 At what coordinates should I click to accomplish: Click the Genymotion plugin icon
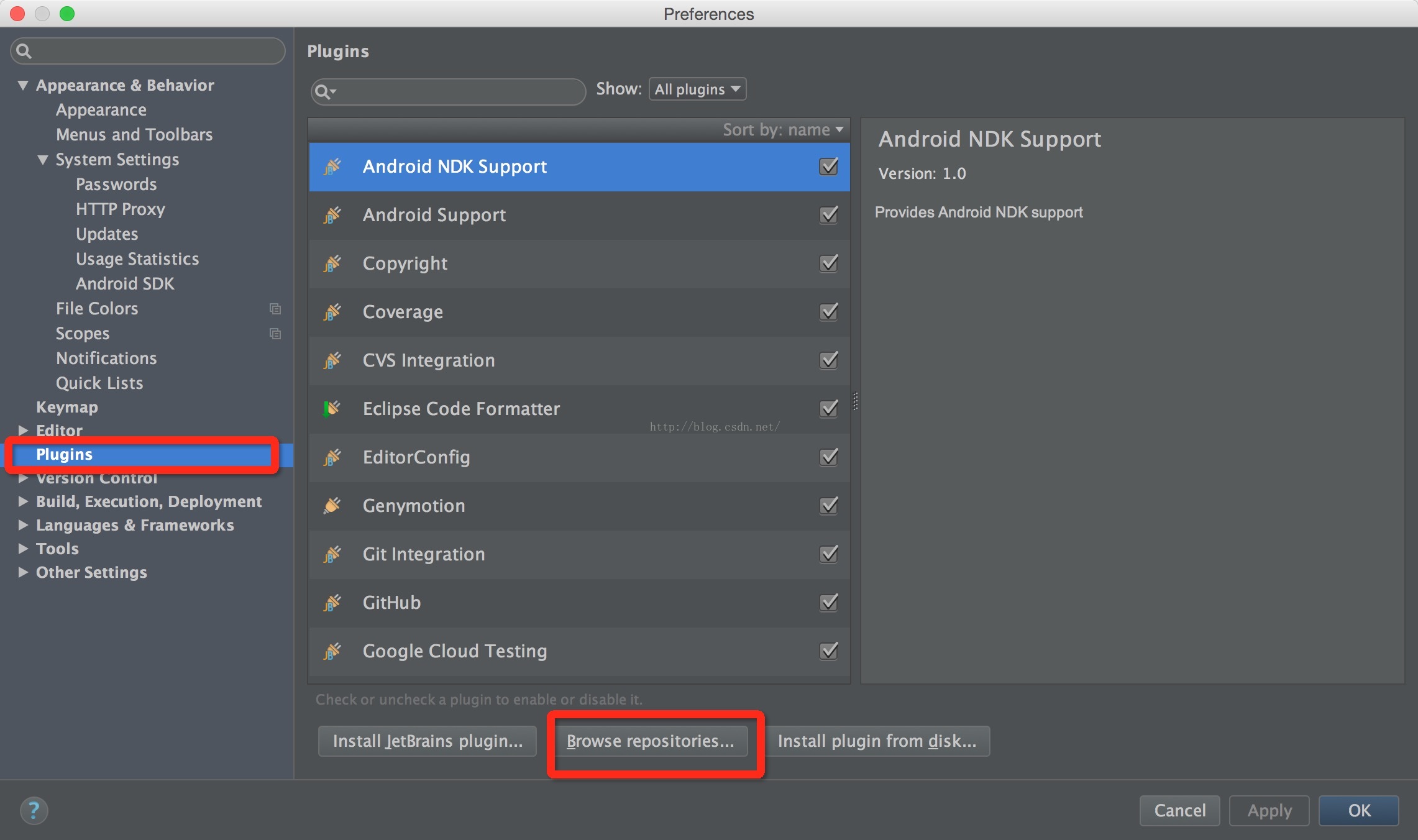click(332, 506)
